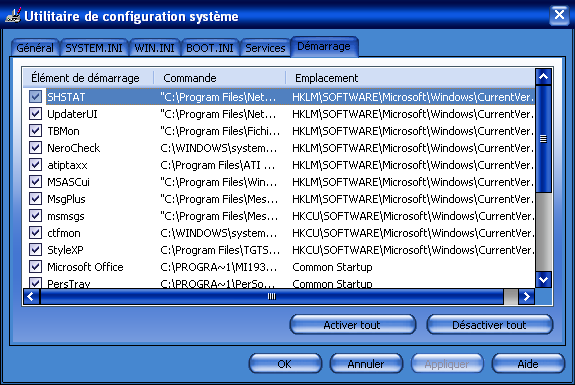Select the atiptaxx entry name
Image resolution: width=575 pixels, height=385 pixels.
point(67,165)
